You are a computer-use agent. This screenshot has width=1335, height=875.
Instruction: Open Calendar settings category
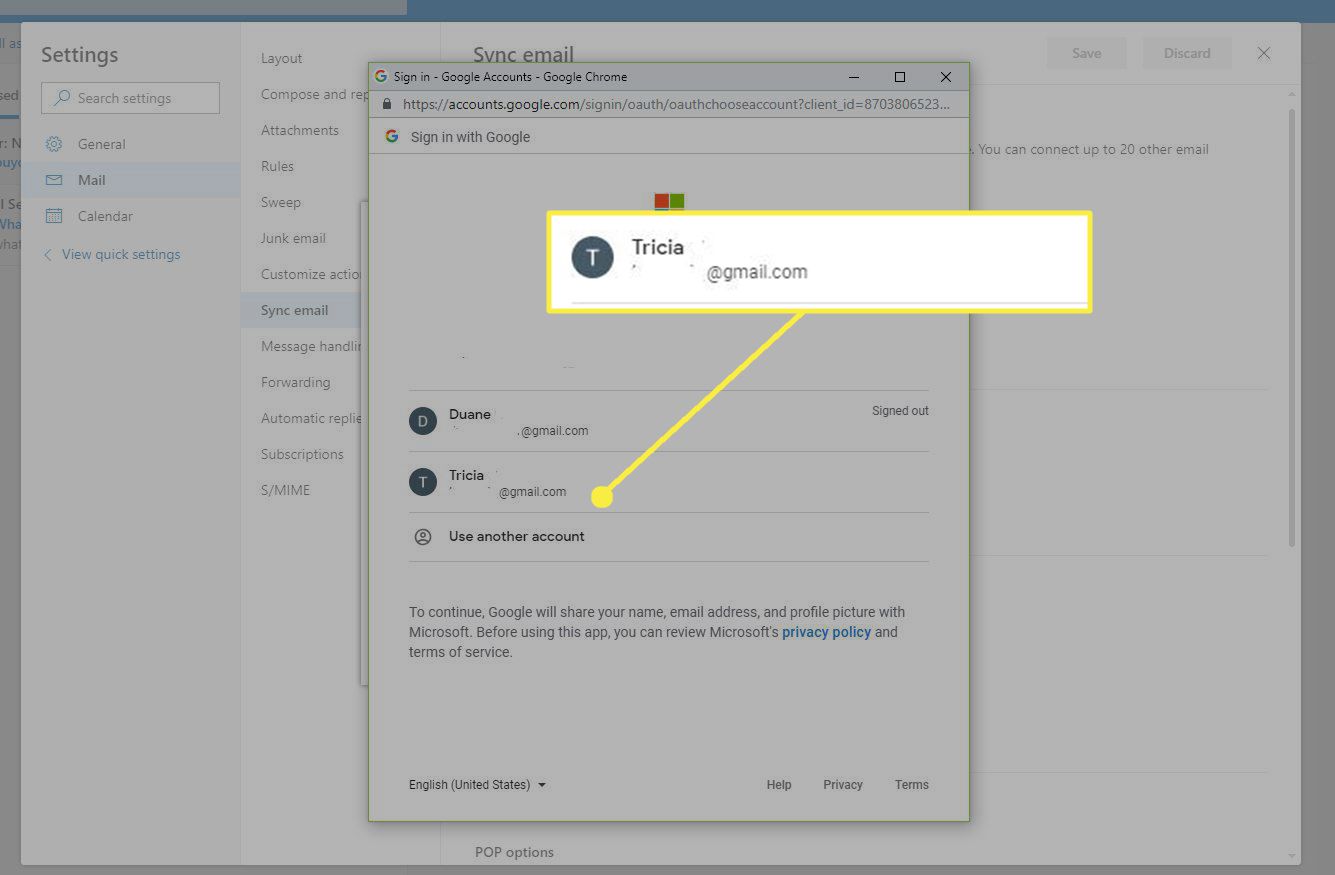point(131,216)
